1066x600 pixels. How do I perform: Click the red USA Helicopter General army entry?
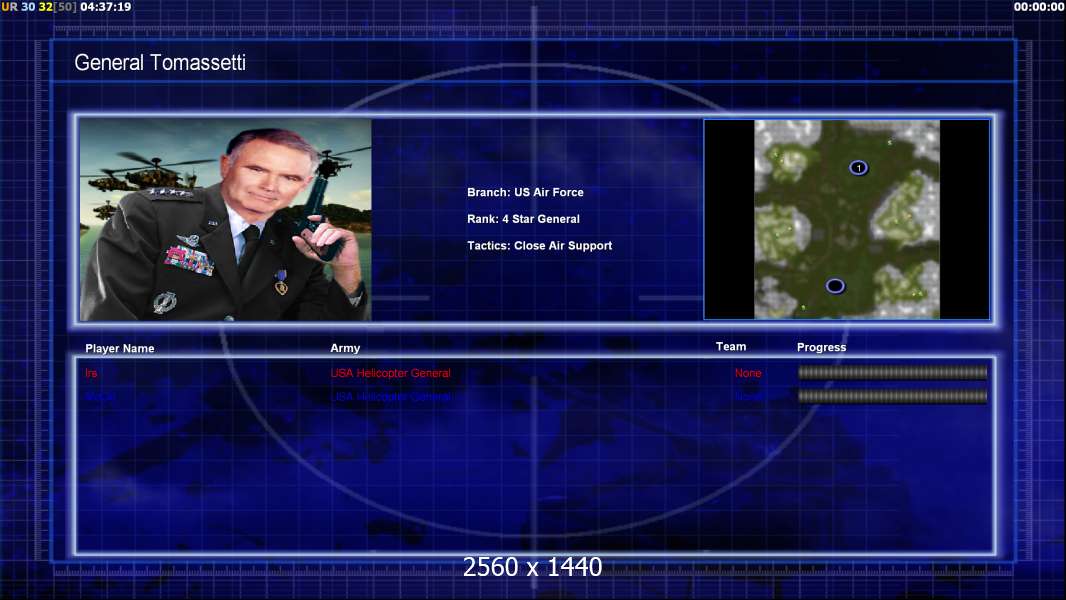(x=390, y=373)
